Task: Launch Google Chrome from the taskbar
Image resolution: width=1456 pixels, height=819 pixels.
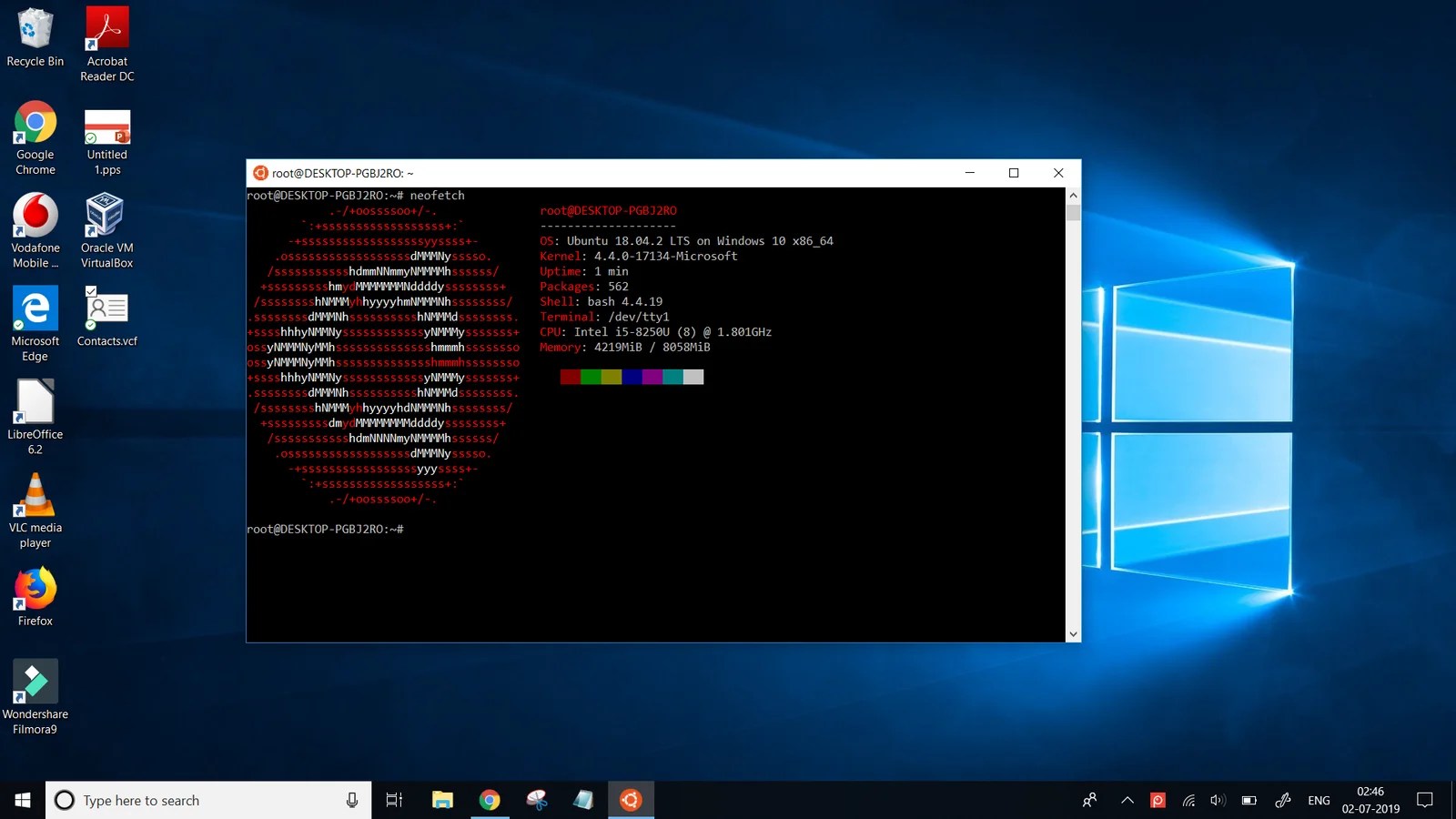Action: (x=490, y=801)
